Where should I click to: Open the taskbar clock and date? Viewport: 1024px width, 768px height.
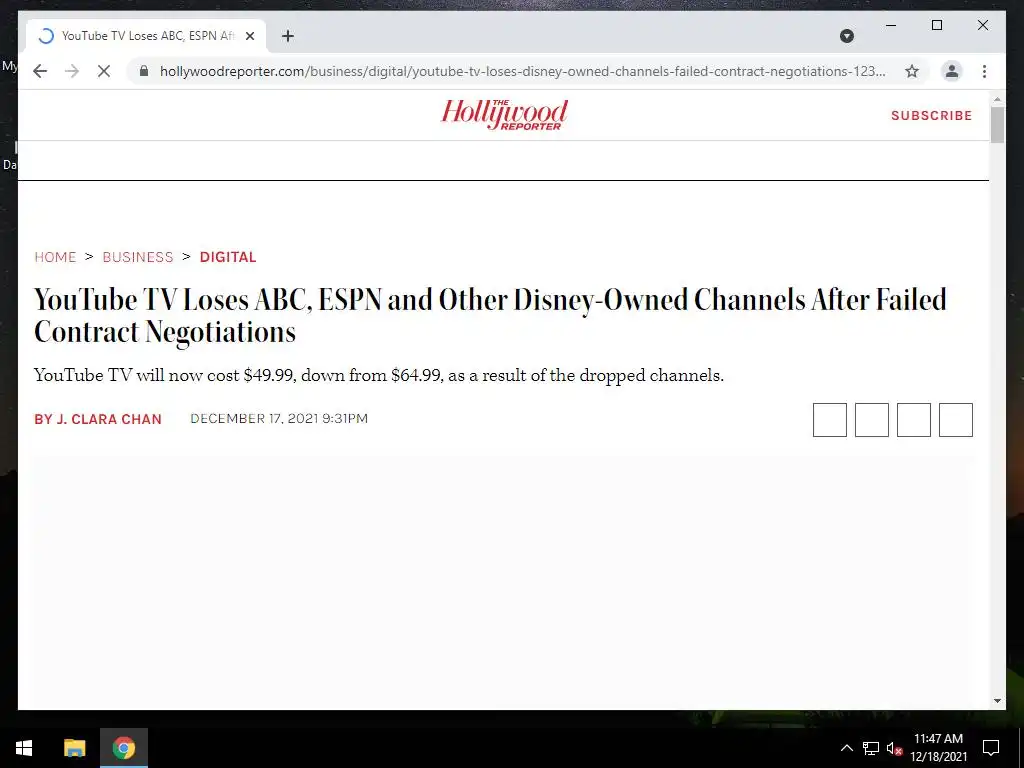pyautogui.click(x=938, y=748)
